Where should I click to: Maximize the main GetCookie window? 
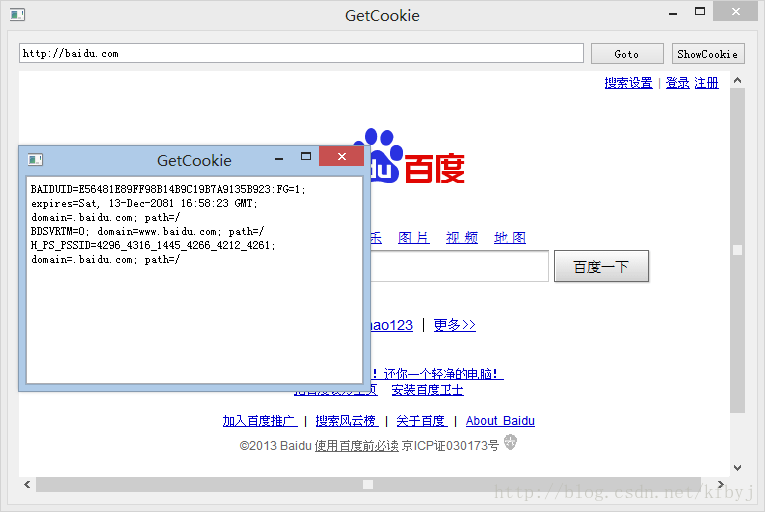[700, 11]
